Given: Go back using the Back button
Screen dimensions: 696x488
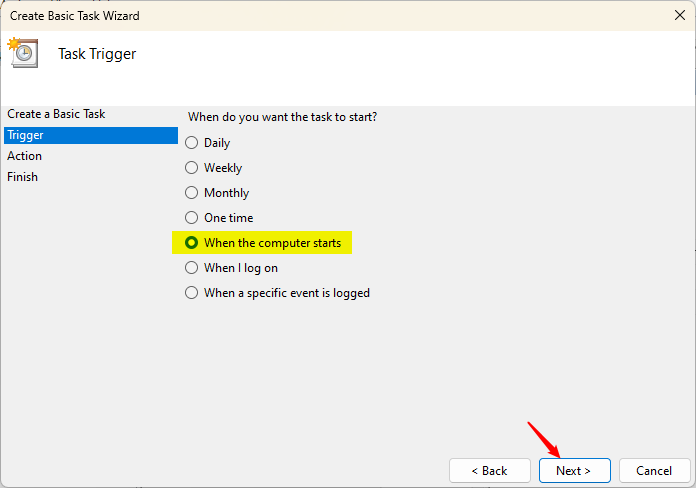Looking at the screenshot, I should 490,471.
